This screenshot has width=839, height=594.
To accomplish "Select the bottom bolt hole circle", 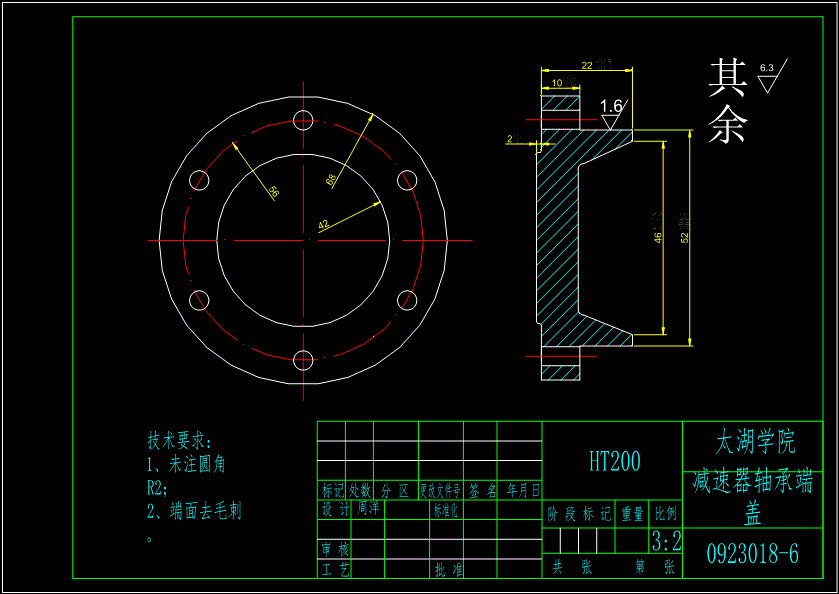I will 303,360.
